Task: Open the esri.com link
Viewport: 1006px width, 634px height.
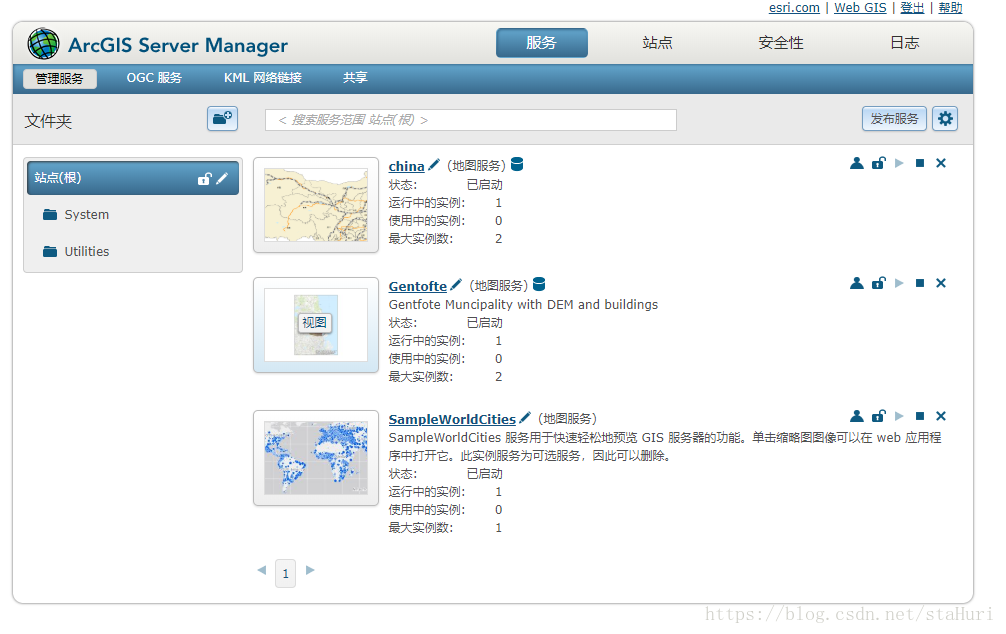Action: tap(794, 8)
